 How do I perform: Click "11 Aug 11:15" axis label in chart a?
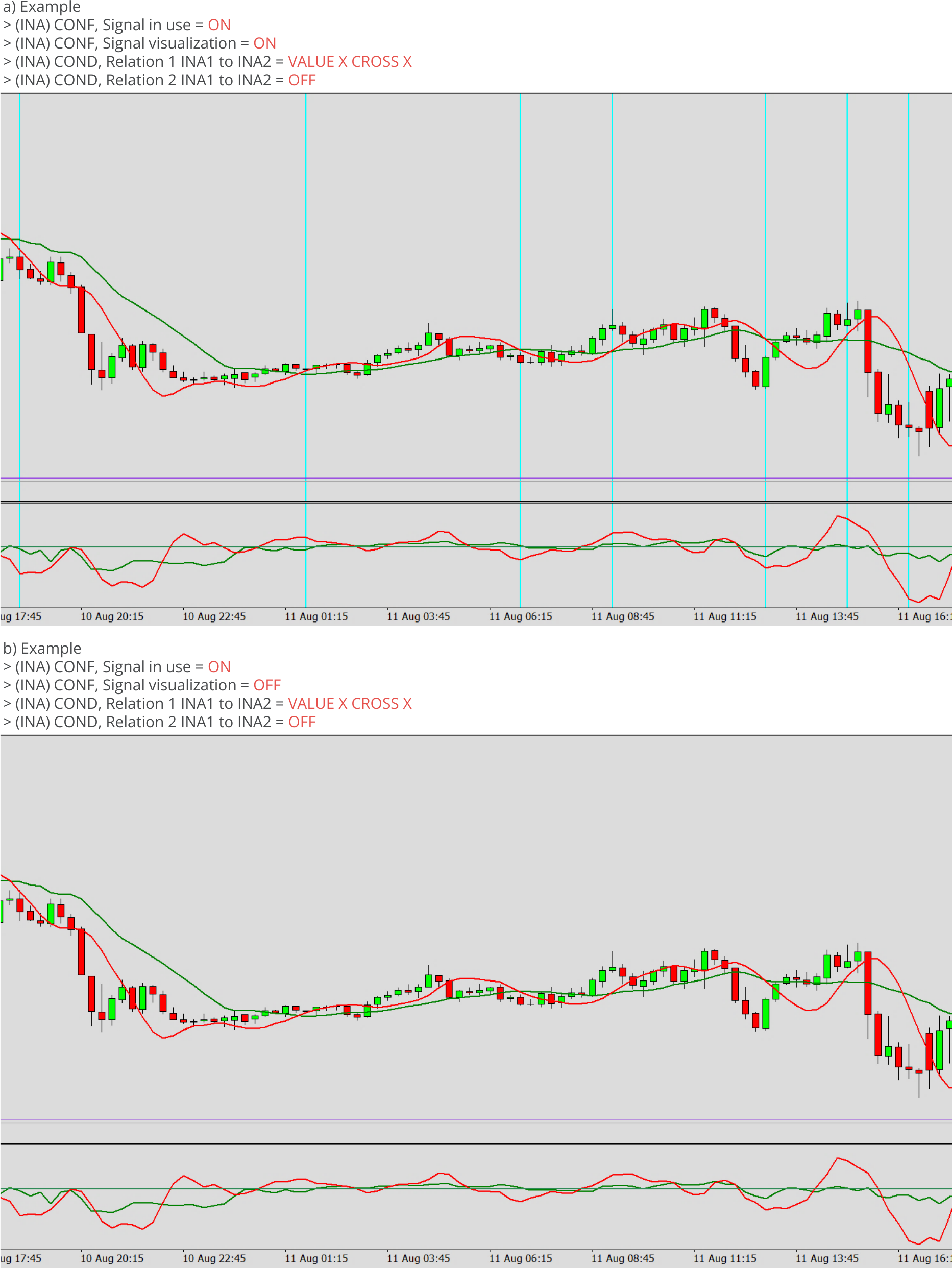pyautogui.click(x=725, y=617)
